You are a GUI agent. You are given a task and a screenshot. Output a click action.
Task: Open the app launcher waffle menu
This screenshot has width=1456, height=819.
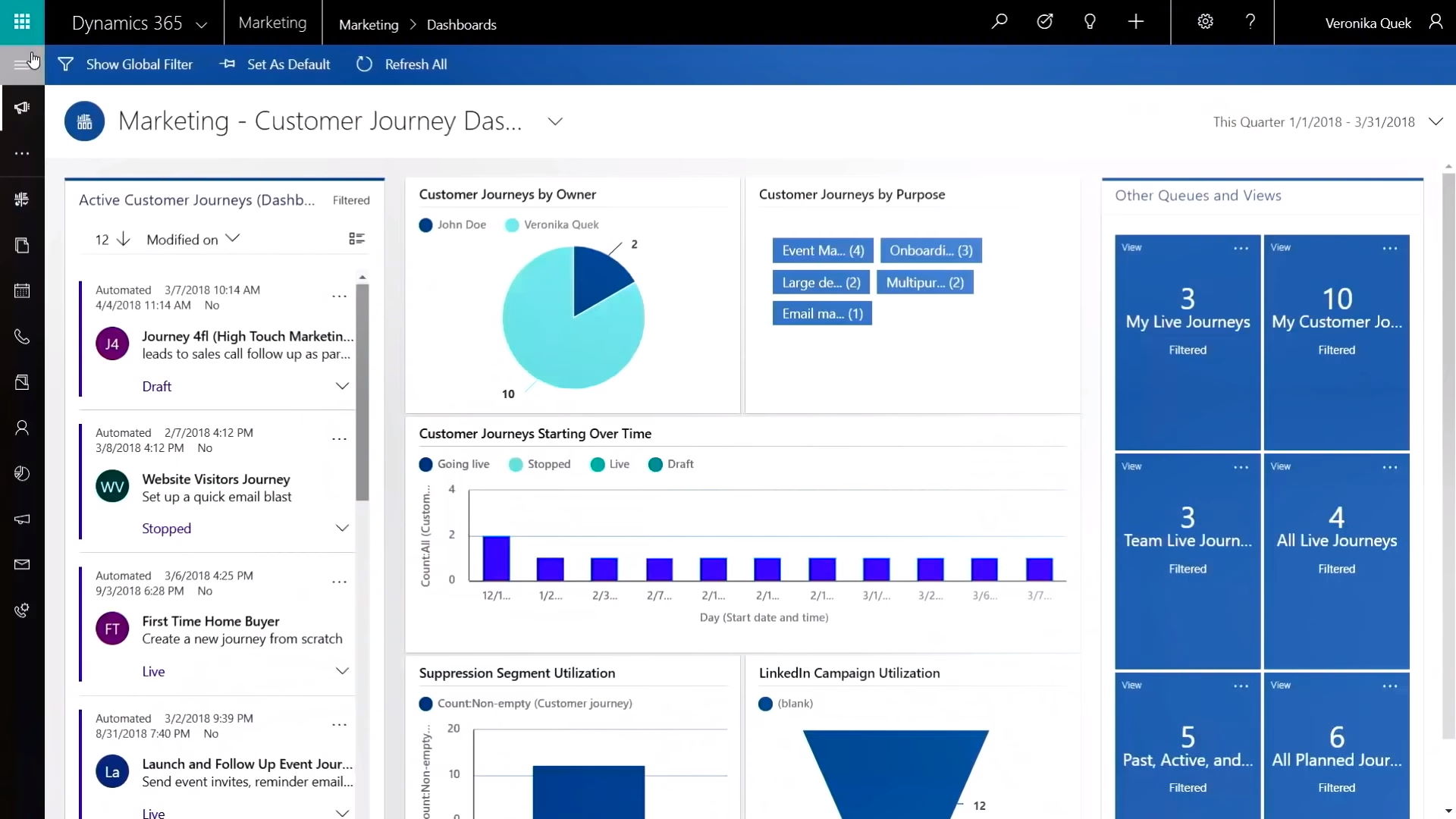[21, 22]
